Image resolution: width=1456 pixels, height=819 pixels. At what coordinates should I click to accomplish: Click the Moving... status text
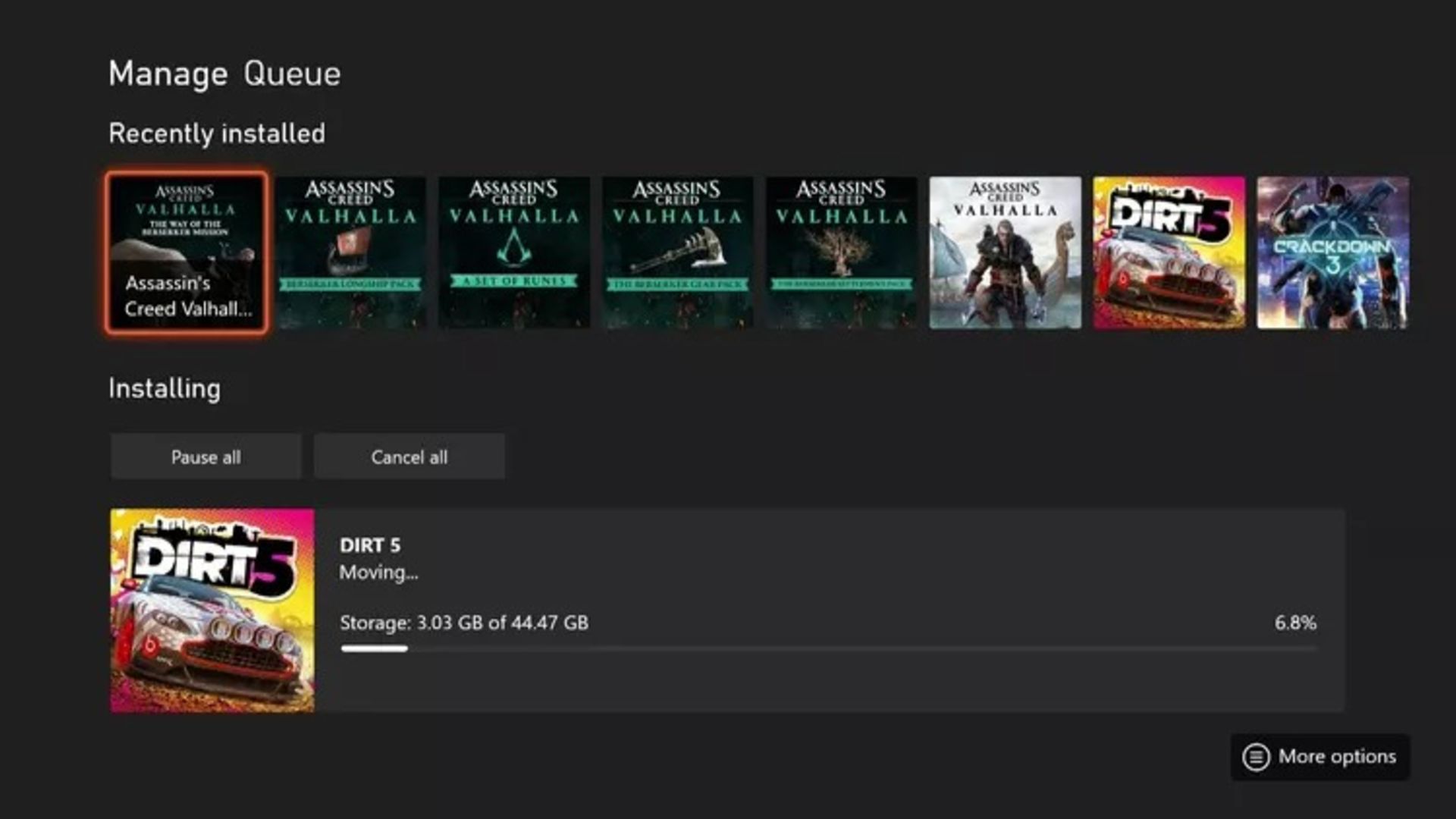click(378, 573)
